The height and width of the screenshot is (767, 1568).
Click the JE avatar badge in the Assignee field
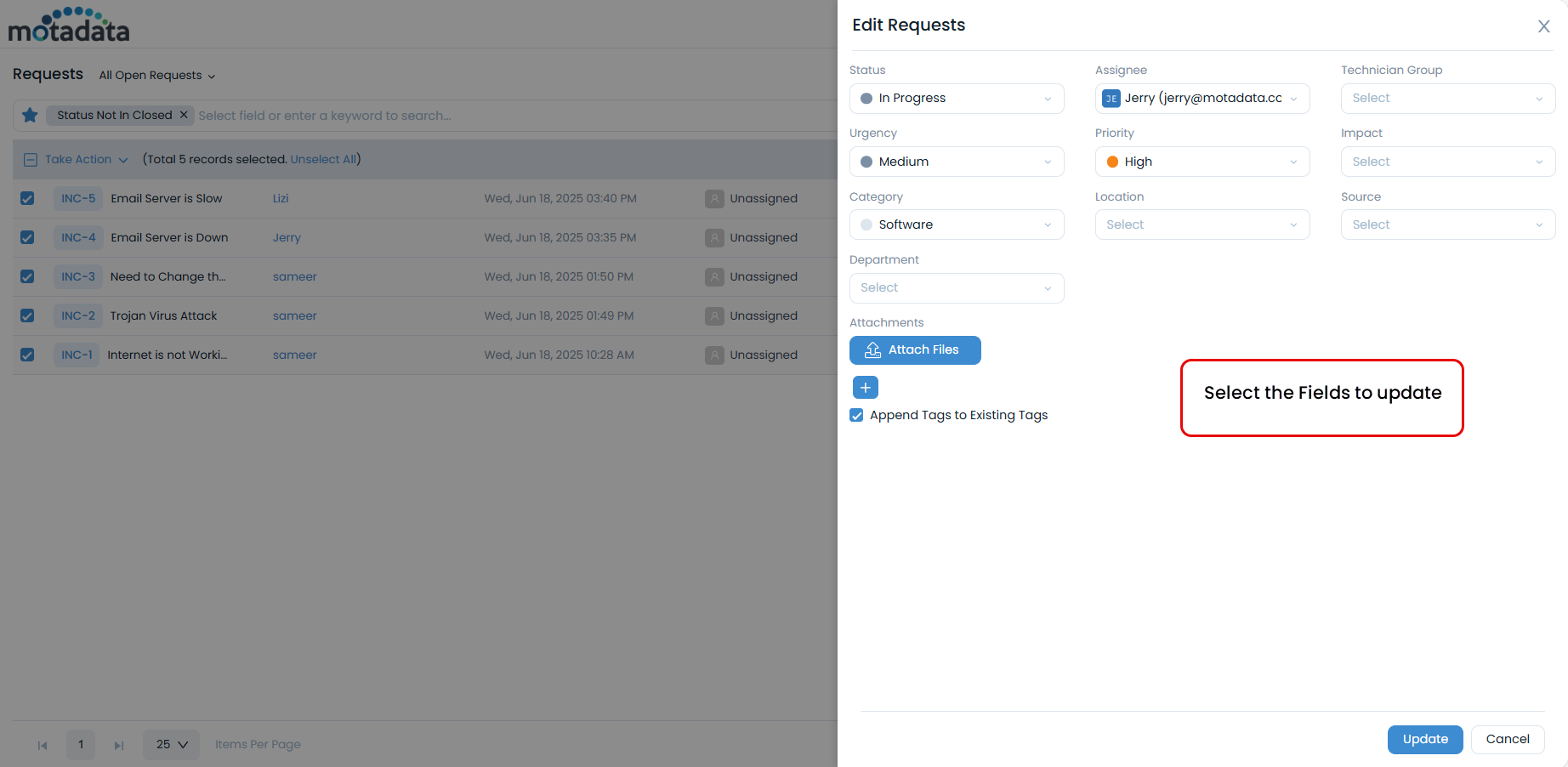(1111, 98)
